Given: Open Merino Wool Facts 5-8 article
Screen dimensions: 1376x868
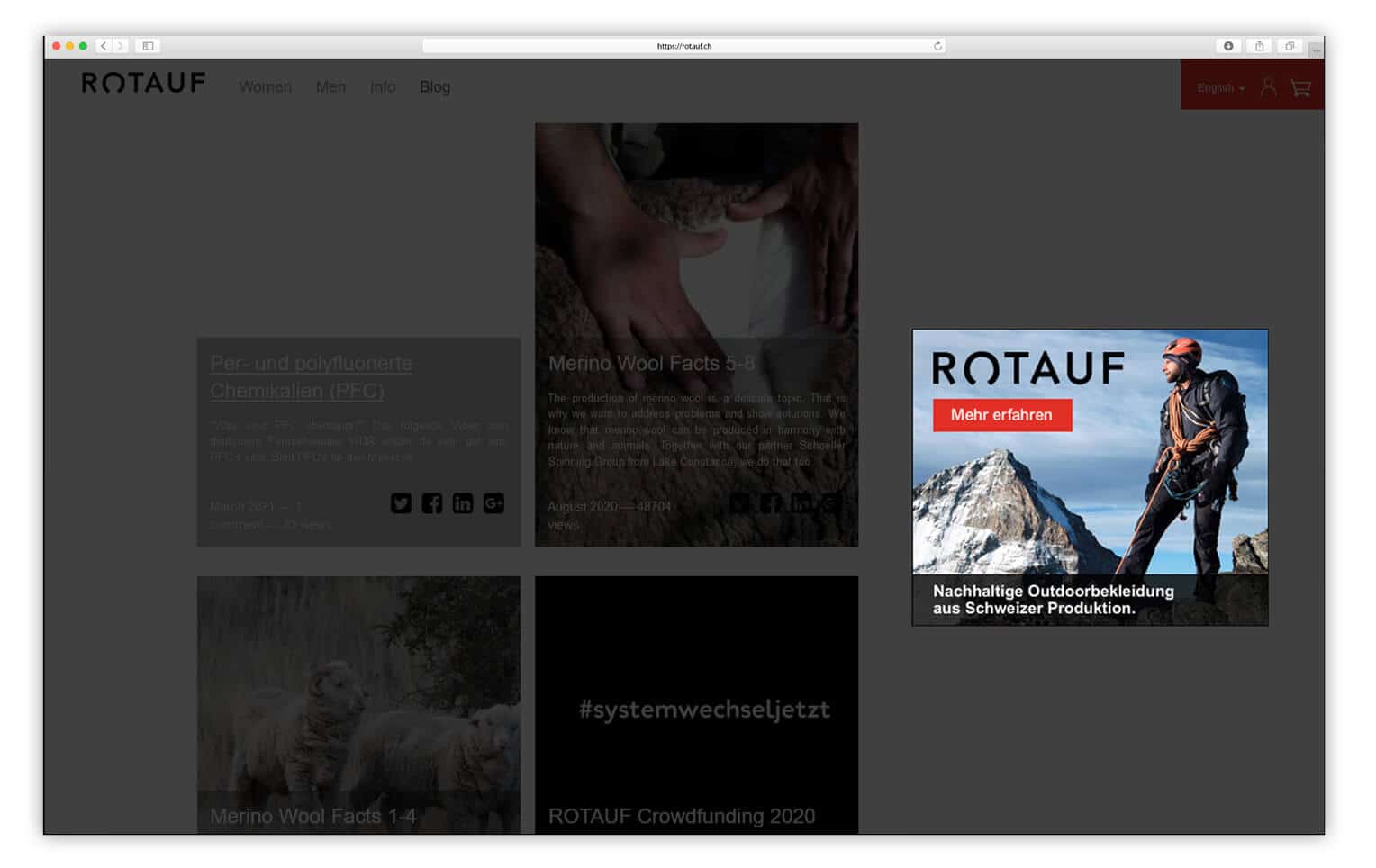Looking at the screenshot, I should click(651, 363).
